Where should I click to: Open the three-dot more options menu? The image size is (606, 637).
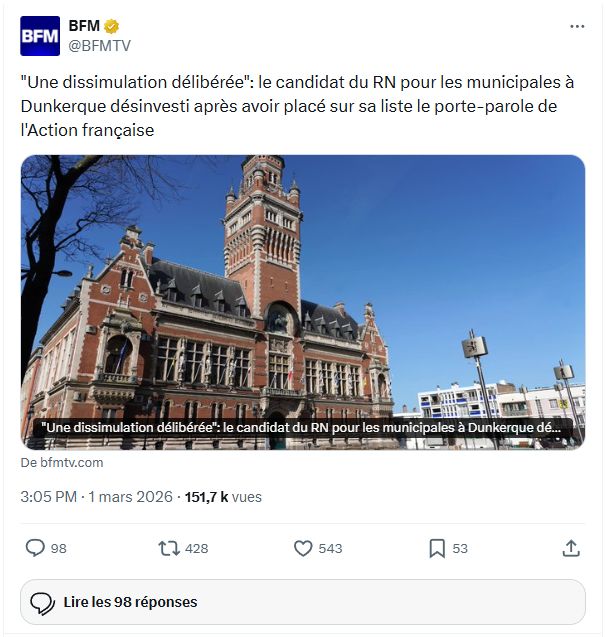coord(577,26)
